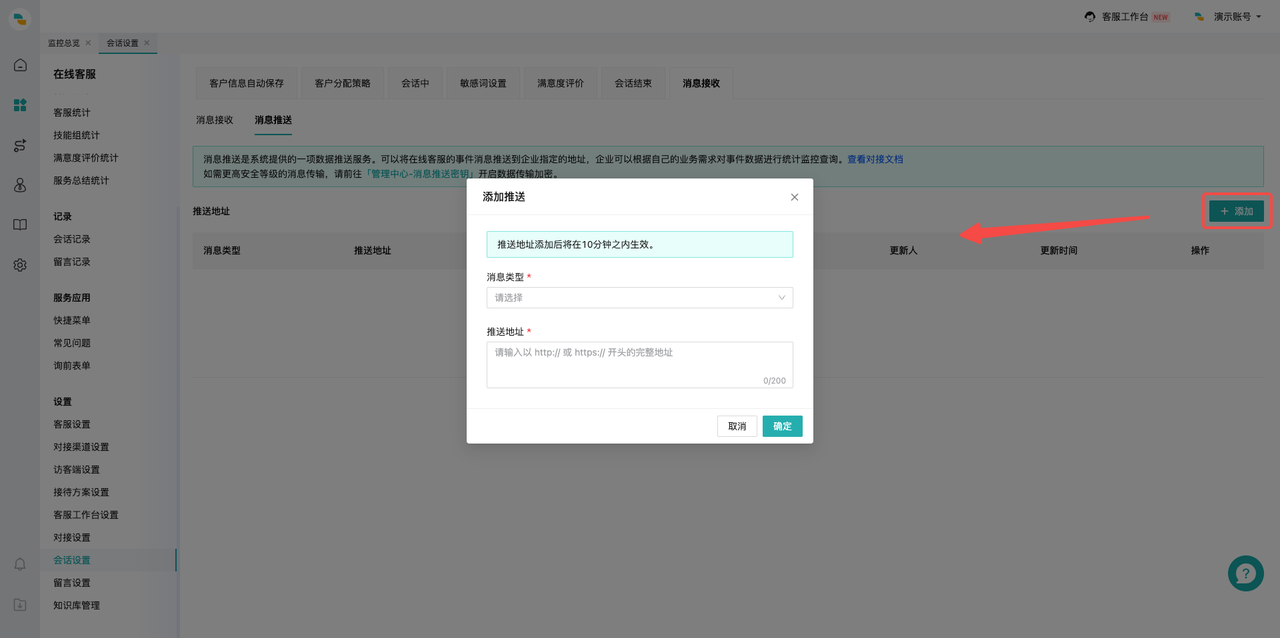This screenshot has height=638, width=1280.
Task: Click the notification bell icon
Action: 20,565
